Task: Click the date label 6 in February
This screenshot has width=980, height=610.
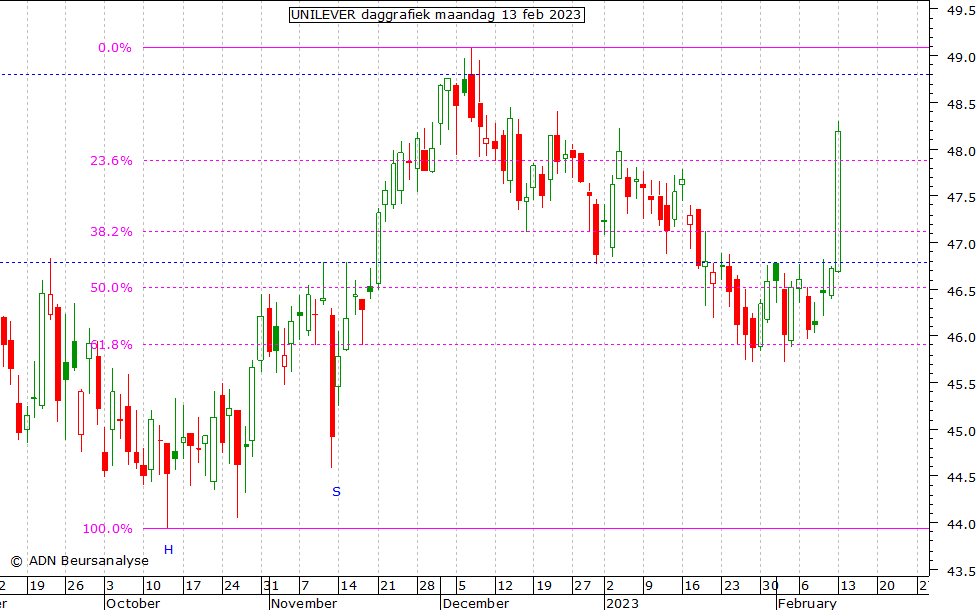Action: (805, 586)
